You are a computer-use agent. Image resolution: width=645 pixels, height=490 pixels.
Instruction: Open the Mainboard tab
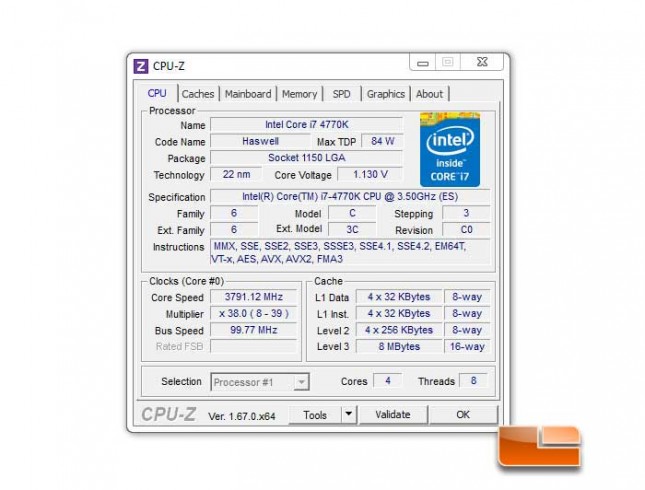(248, 94)
